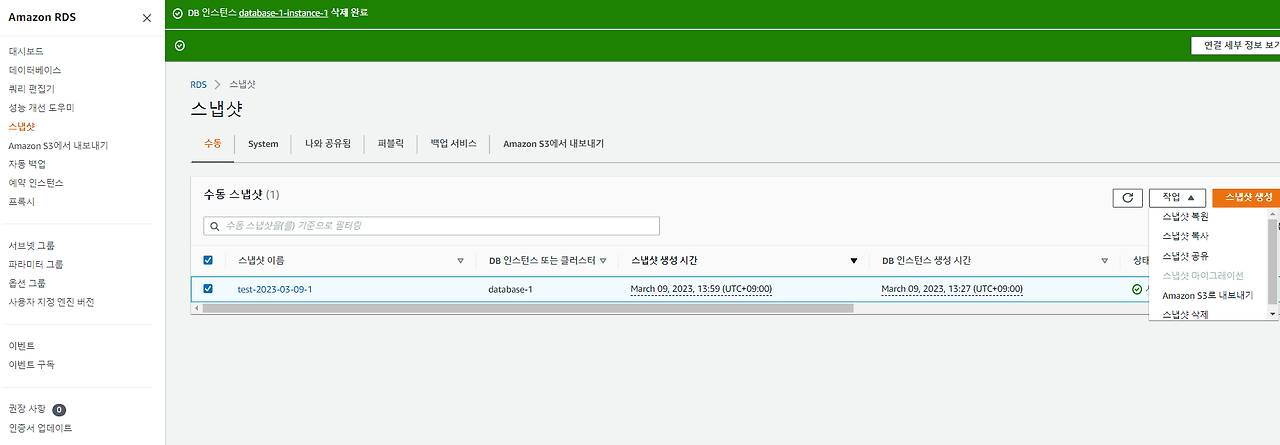Click RDS breadcrumb link
Viewport: 1280px width, 445px height.
pos(198,85)
